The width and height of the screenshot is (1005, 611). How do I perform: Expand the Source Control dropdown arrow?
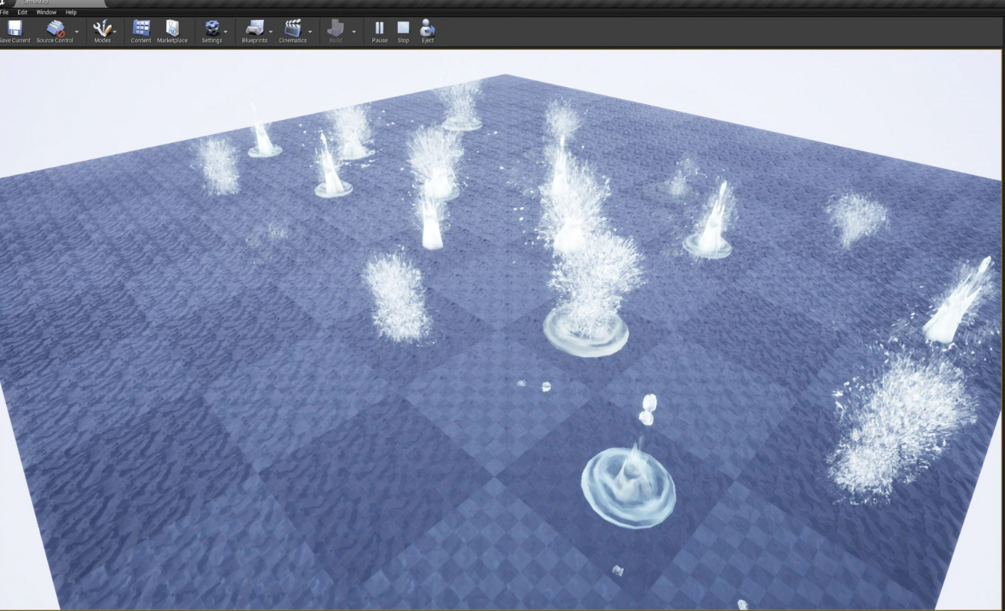tap(77, 31)
